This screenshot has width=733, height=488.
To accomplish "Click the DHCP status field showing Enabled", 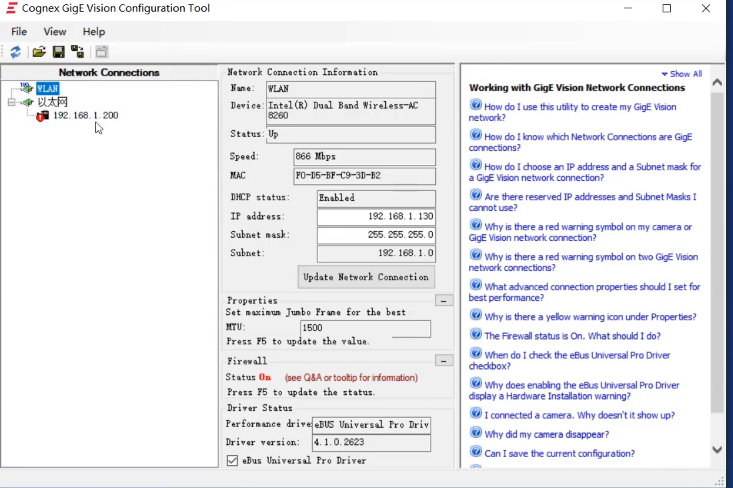I will pos(376,198).
